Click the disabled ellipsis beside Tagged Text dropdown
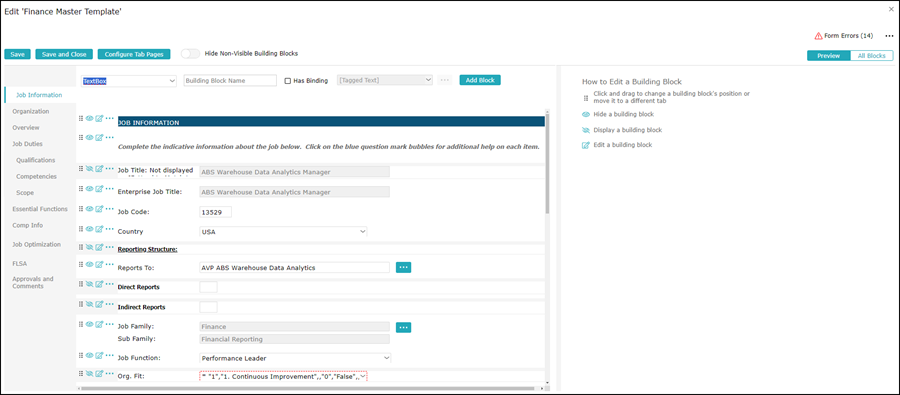 point(444,80)
